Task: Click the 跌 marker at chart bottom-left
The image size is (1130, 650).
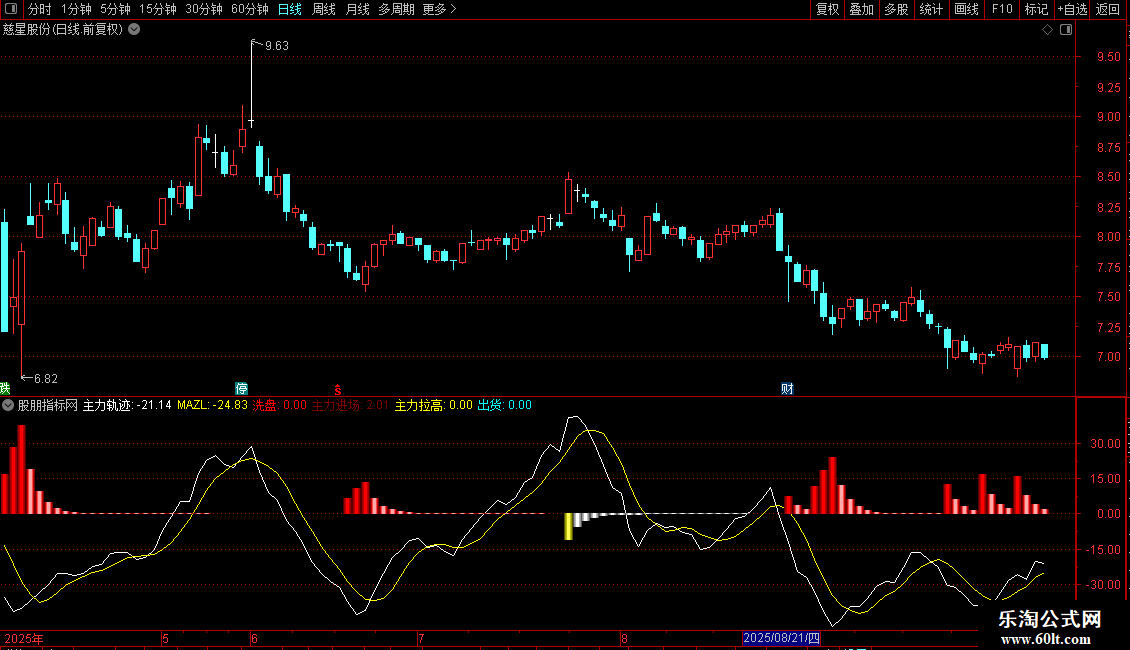Action: [5, 388]
